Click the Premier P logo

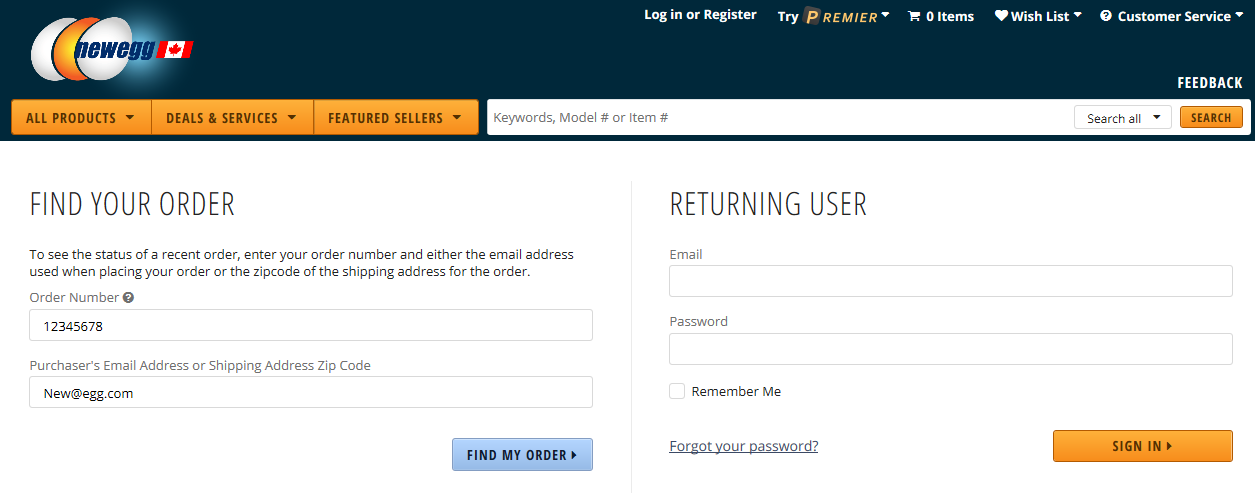(813, 16)
